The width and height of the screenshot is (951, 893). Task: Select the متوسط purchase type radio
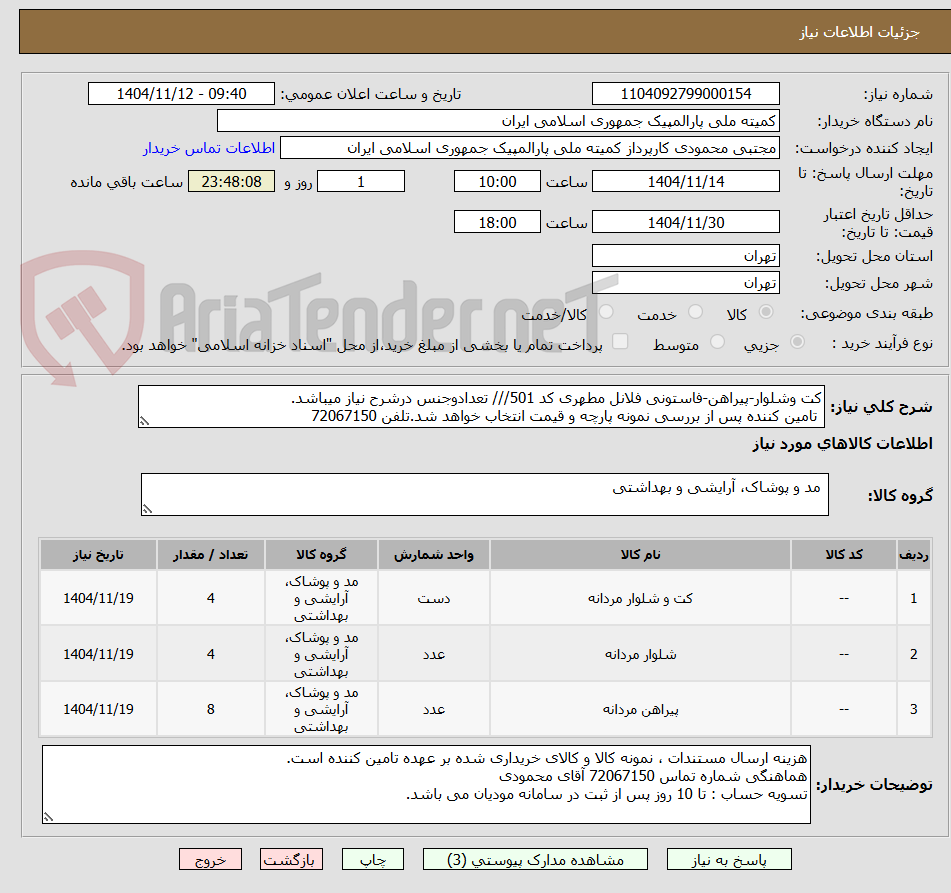[717, 342]
